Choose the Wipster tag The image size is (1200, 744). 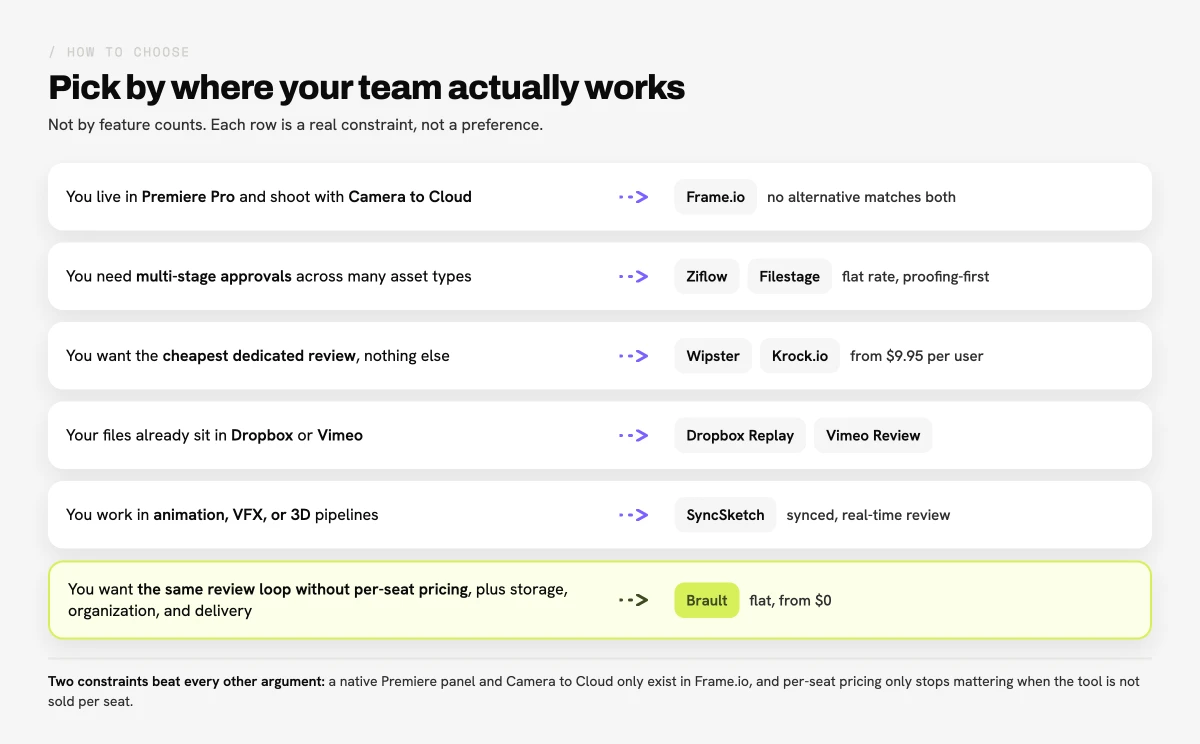click(x=713, y=356)
